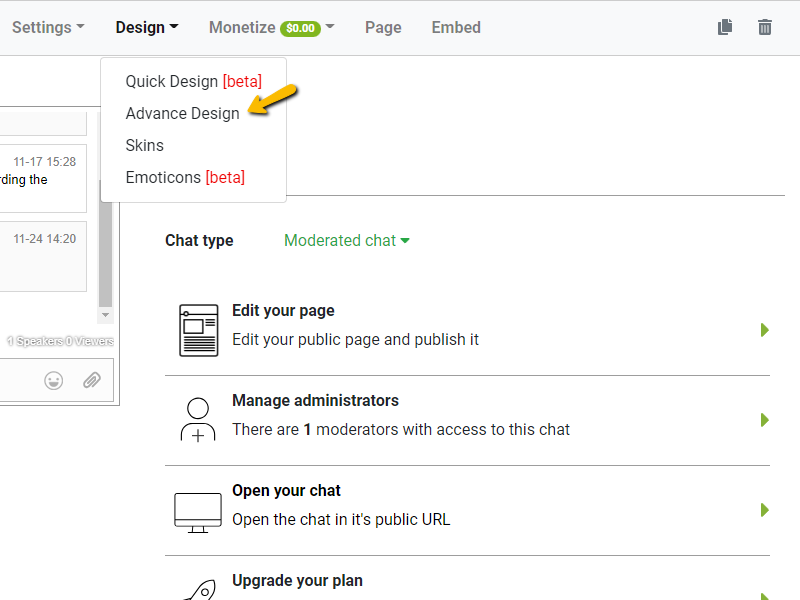800x600 pixels.
Task: Click the duplicate chat copy icon
Action: [725, 28]
